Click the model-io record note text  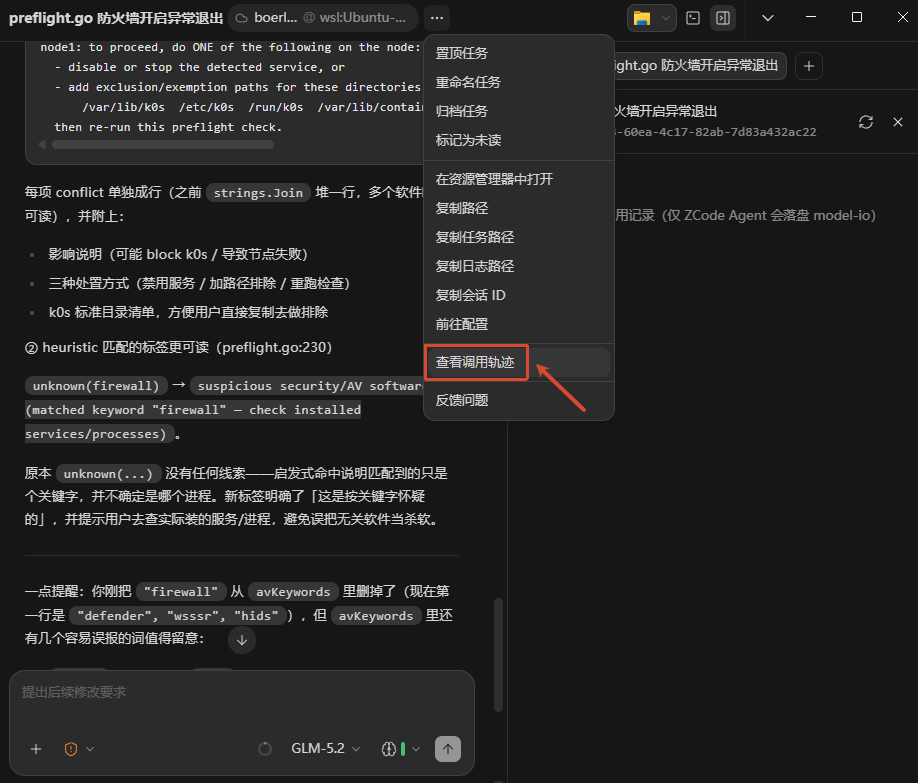pyautogui.click(x=745, y=216)
